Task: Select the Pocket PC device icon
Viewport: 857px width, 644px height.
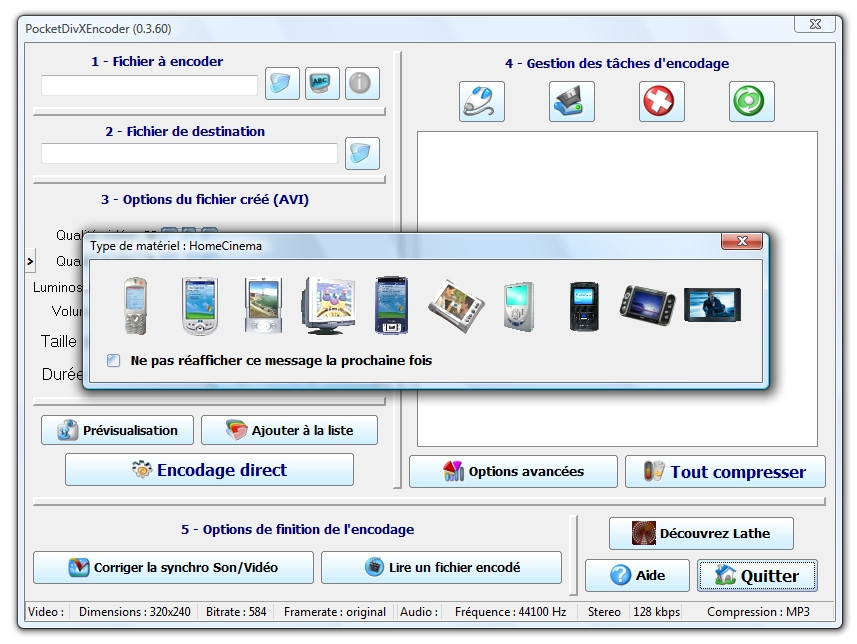Action: pos(198,306)
